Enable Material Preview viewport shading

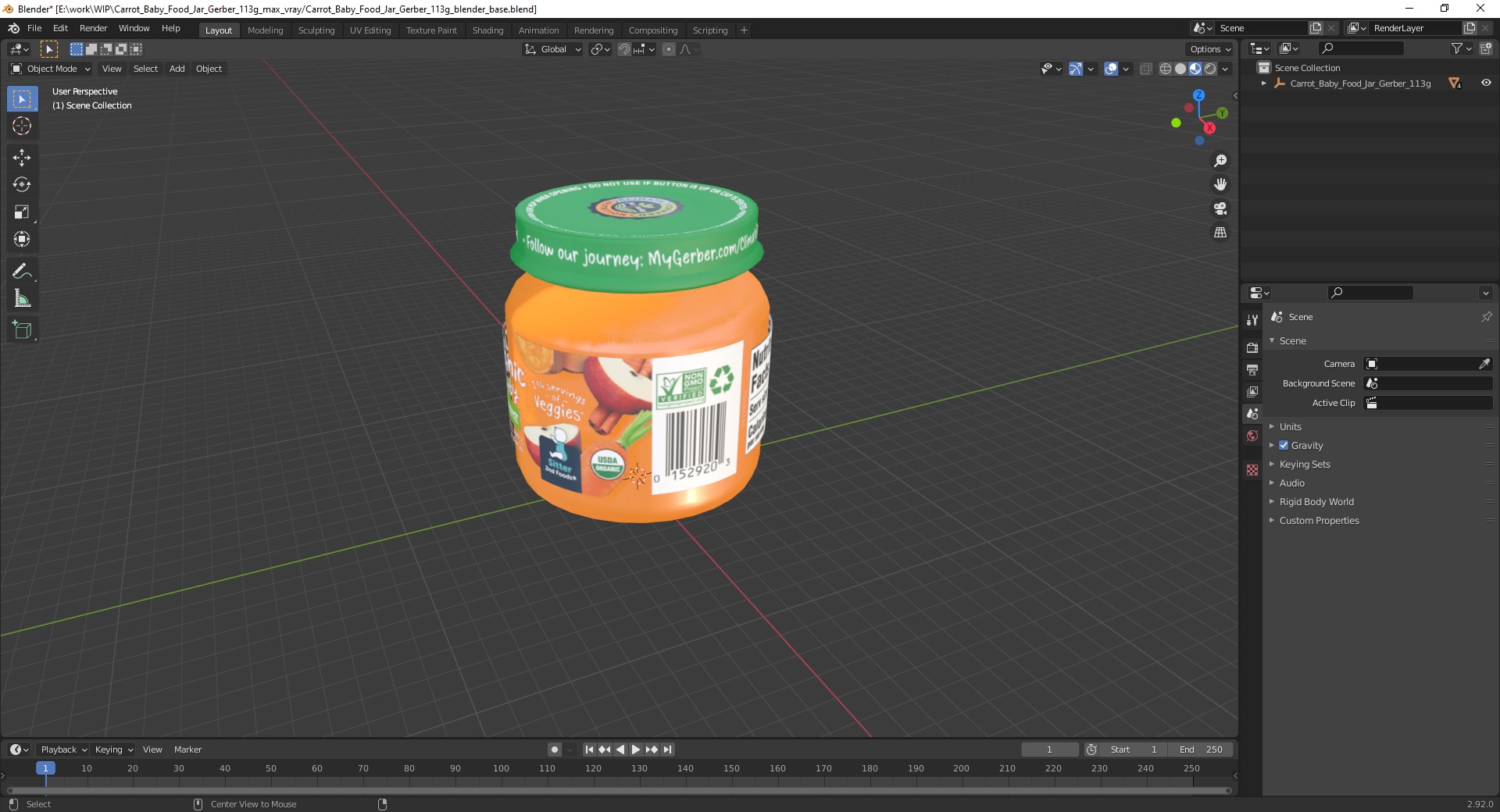point(1195,69)
